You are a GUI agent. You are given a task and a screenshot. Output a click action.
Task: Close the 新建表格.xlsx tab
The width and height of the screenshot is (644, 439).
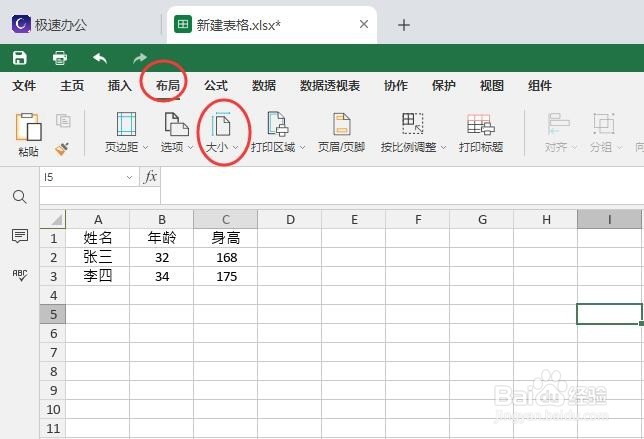click(x=364, y=24)
